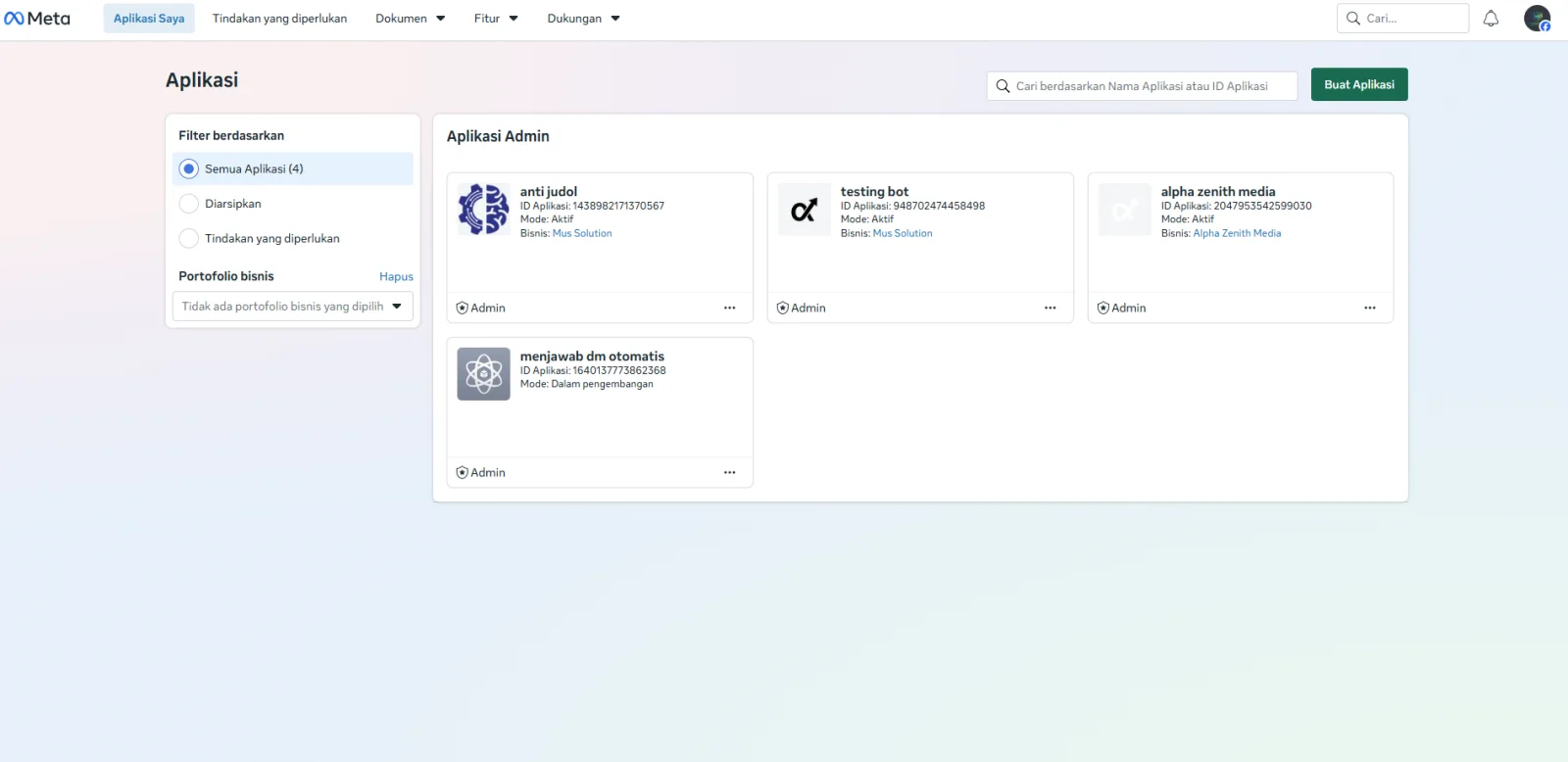The width and height of the screenshot is (1568, 762).
Task: Open the profile avatar menu
Action: pyautogui.click(x=1538, y=18)
